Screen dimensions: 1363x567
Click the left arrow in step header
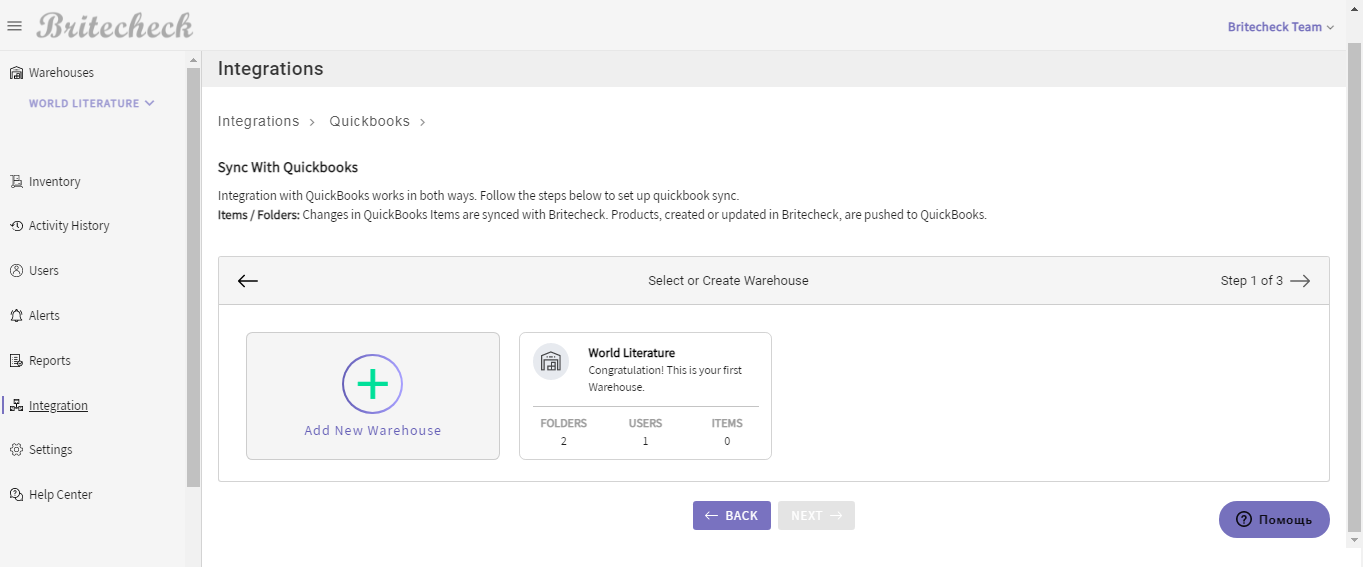(x=248, y=281)
